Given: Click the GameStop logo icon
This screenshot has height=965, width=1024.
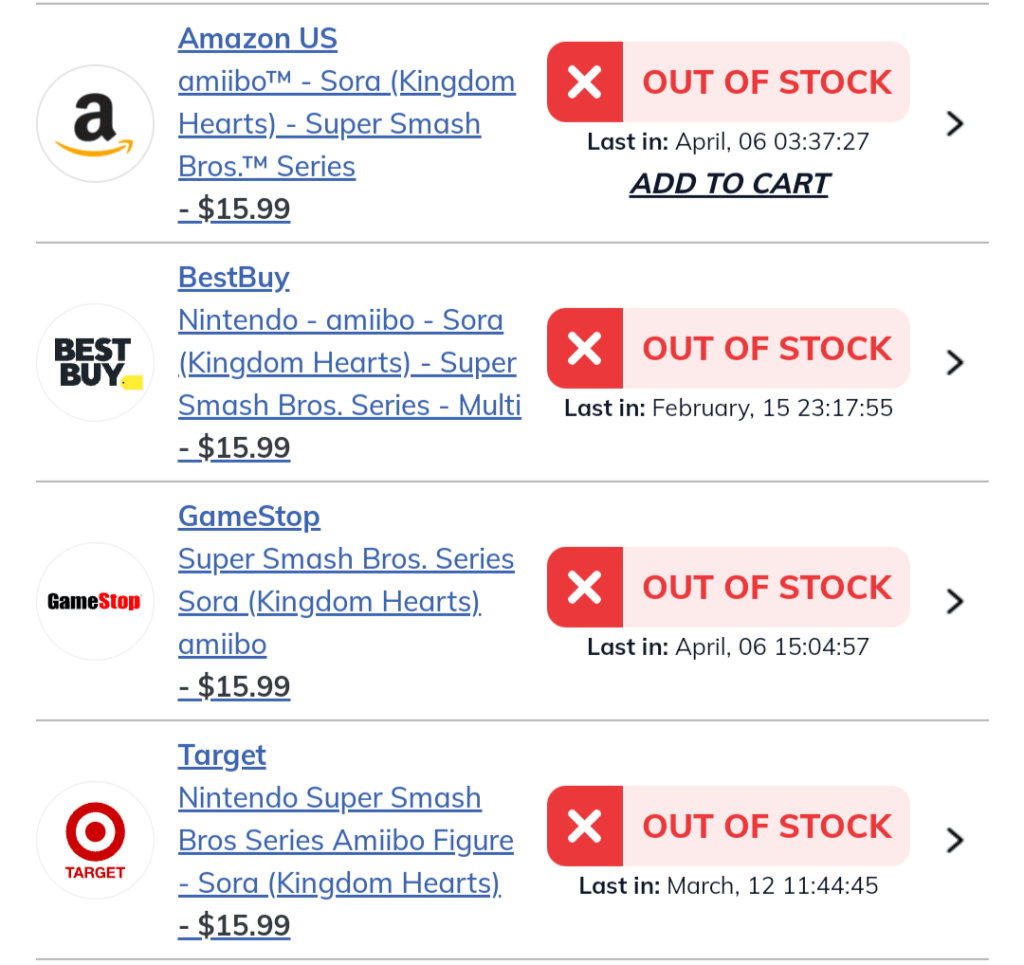Looking at the screenshot, I should (x=95, y=601).
